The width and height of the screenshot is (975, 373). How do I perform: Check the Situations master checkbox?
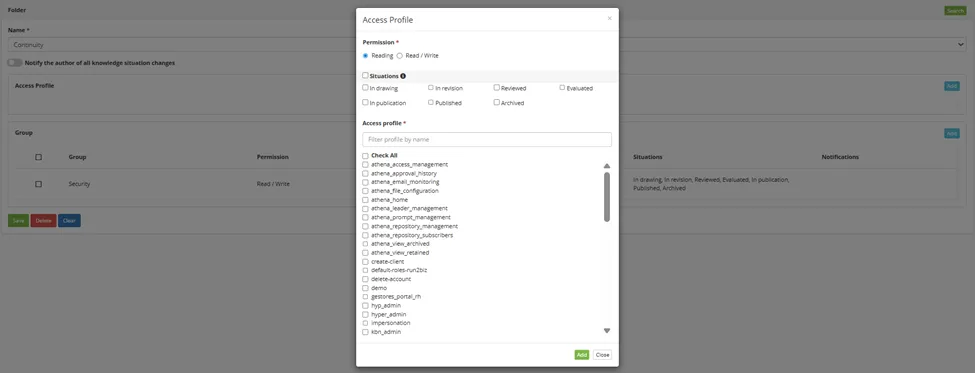click(365, 75)
